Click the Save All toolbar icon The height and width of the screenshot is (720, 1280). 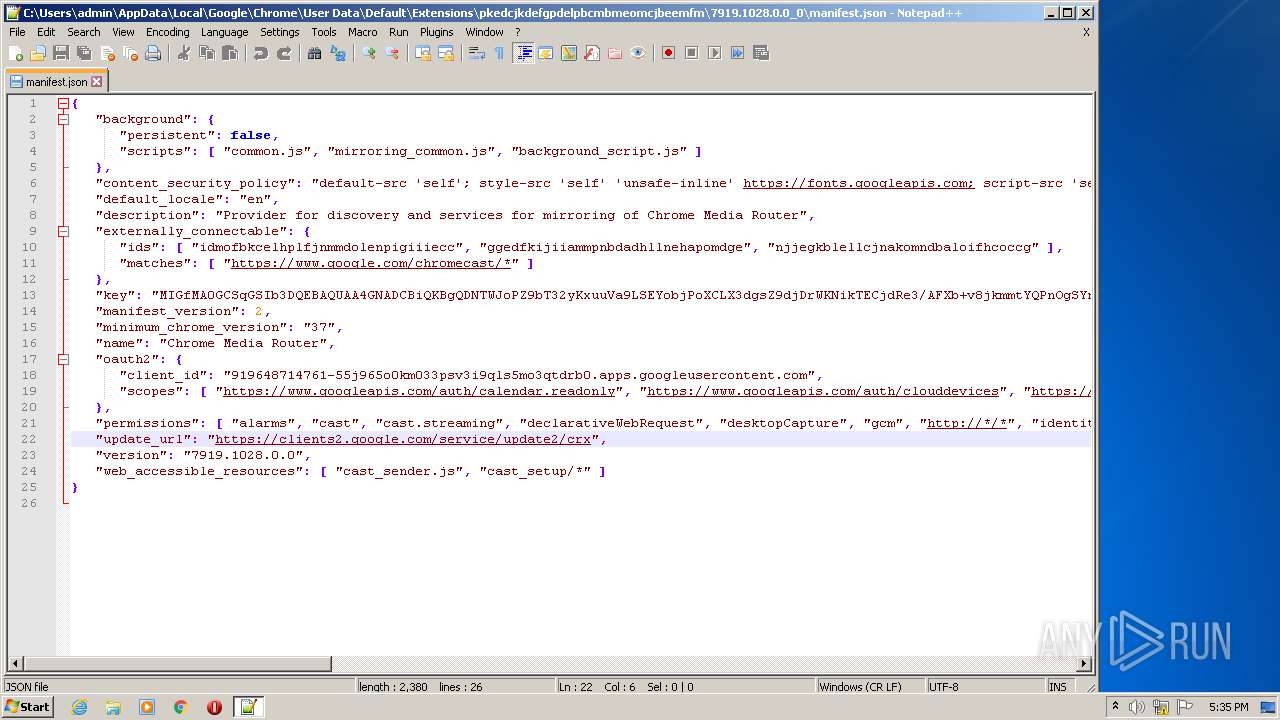84,53
